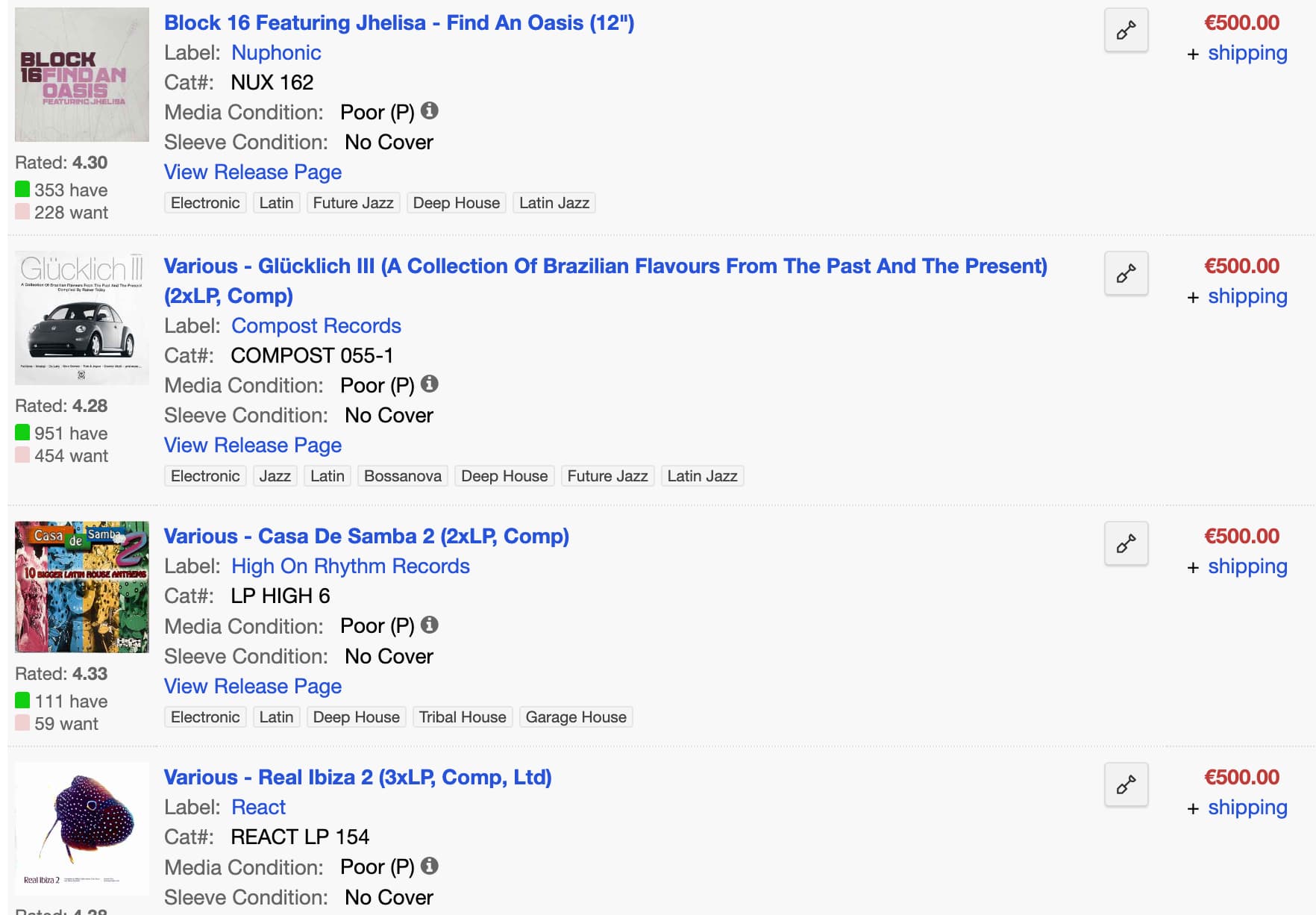Click the gavel icon for Casa De Samba 2

coord(1126,544)
